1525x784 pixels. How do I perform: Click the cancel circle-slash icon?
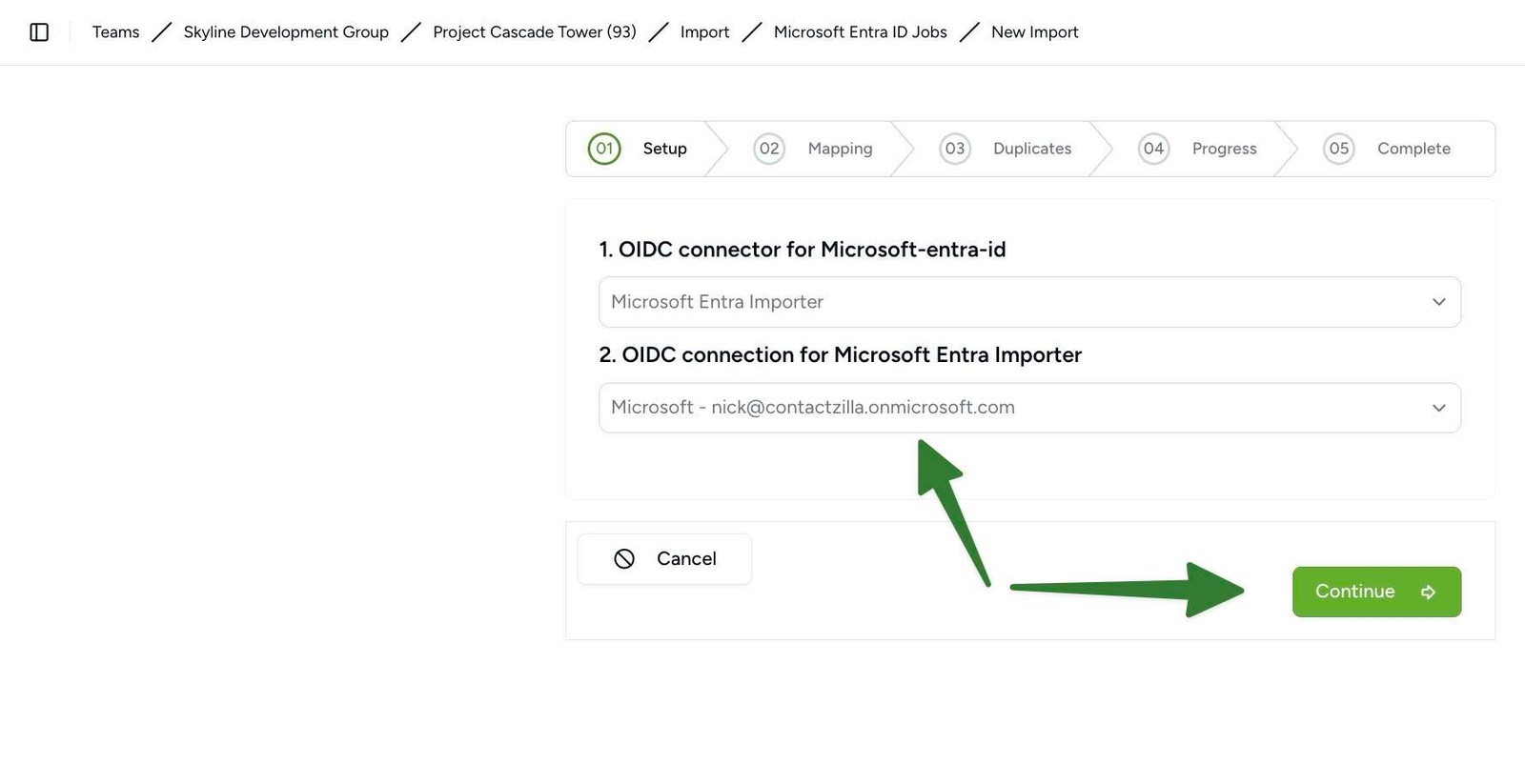624,559
